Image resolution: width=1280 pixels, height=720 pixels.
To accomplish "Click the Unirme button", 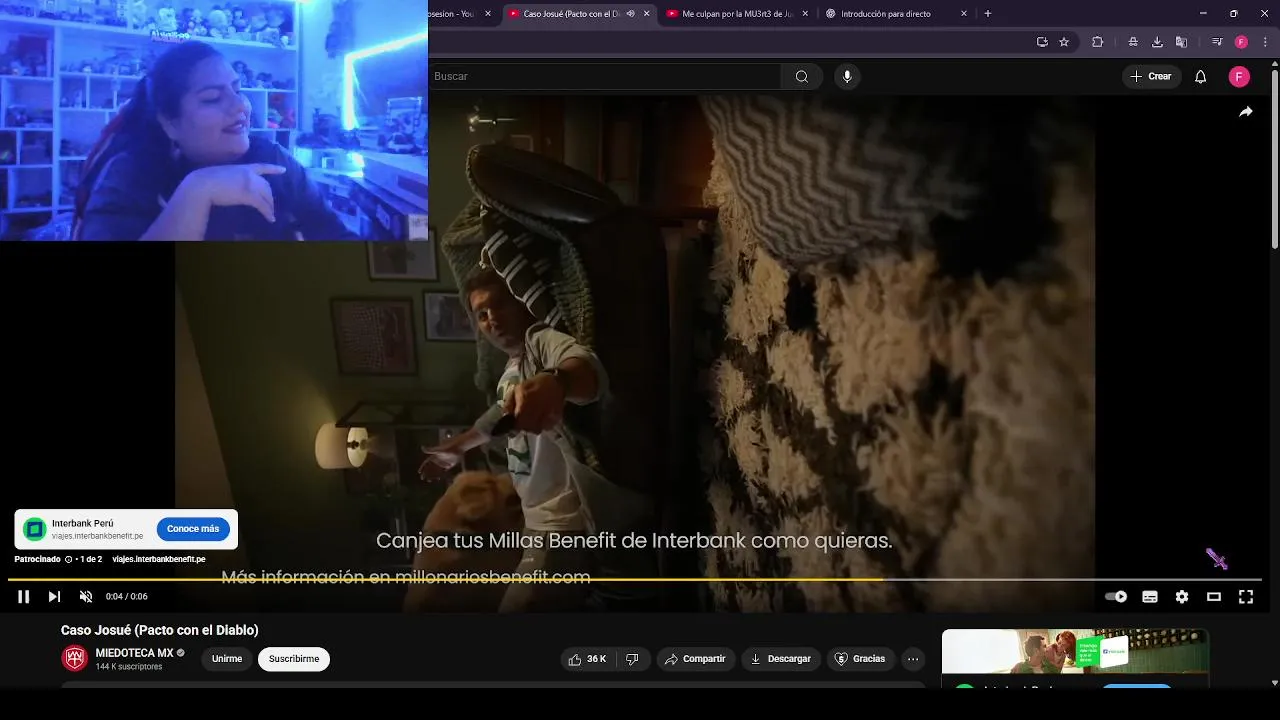I will (x=227, y=659).
